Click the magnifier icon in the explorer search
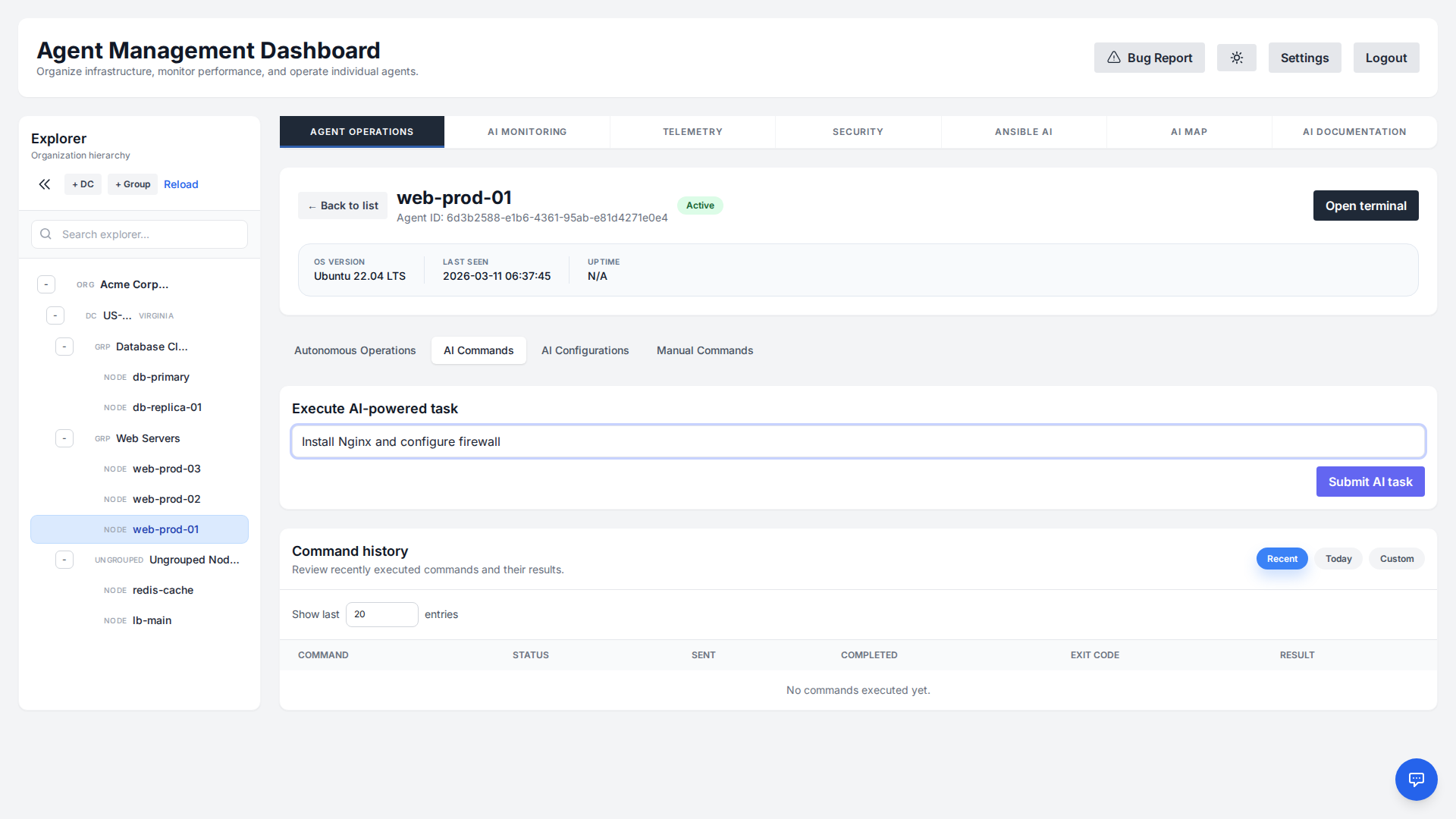 point(46,234)
